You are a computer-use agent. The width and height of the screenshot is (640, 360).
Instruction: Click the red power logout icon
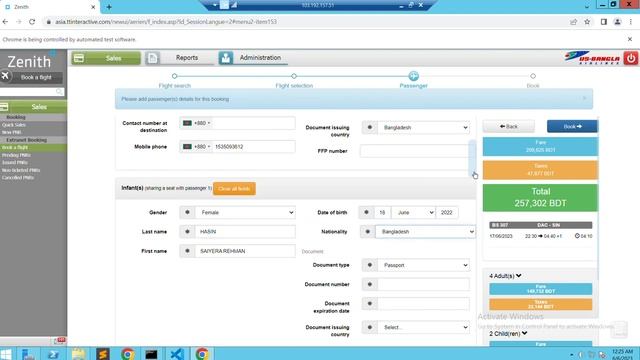coord(631,58)
